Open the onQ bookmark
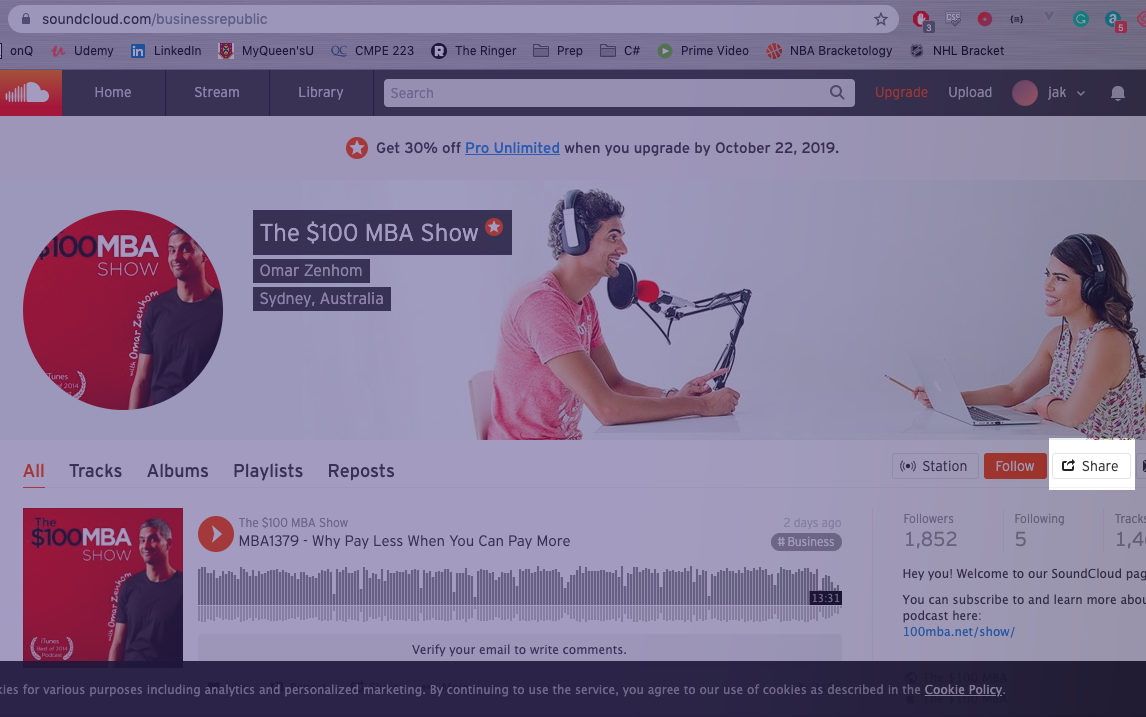This screenshot has width=1146, height=717. click(x=18, y=50)
